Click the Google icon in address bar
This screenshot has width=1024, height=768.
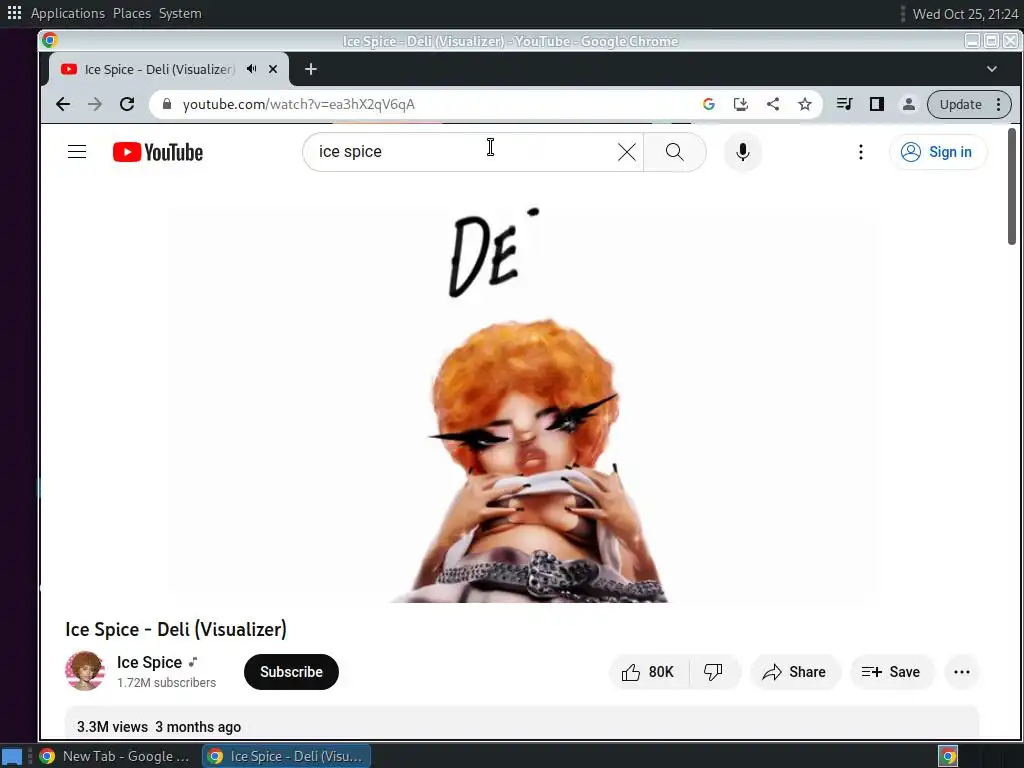709,104
